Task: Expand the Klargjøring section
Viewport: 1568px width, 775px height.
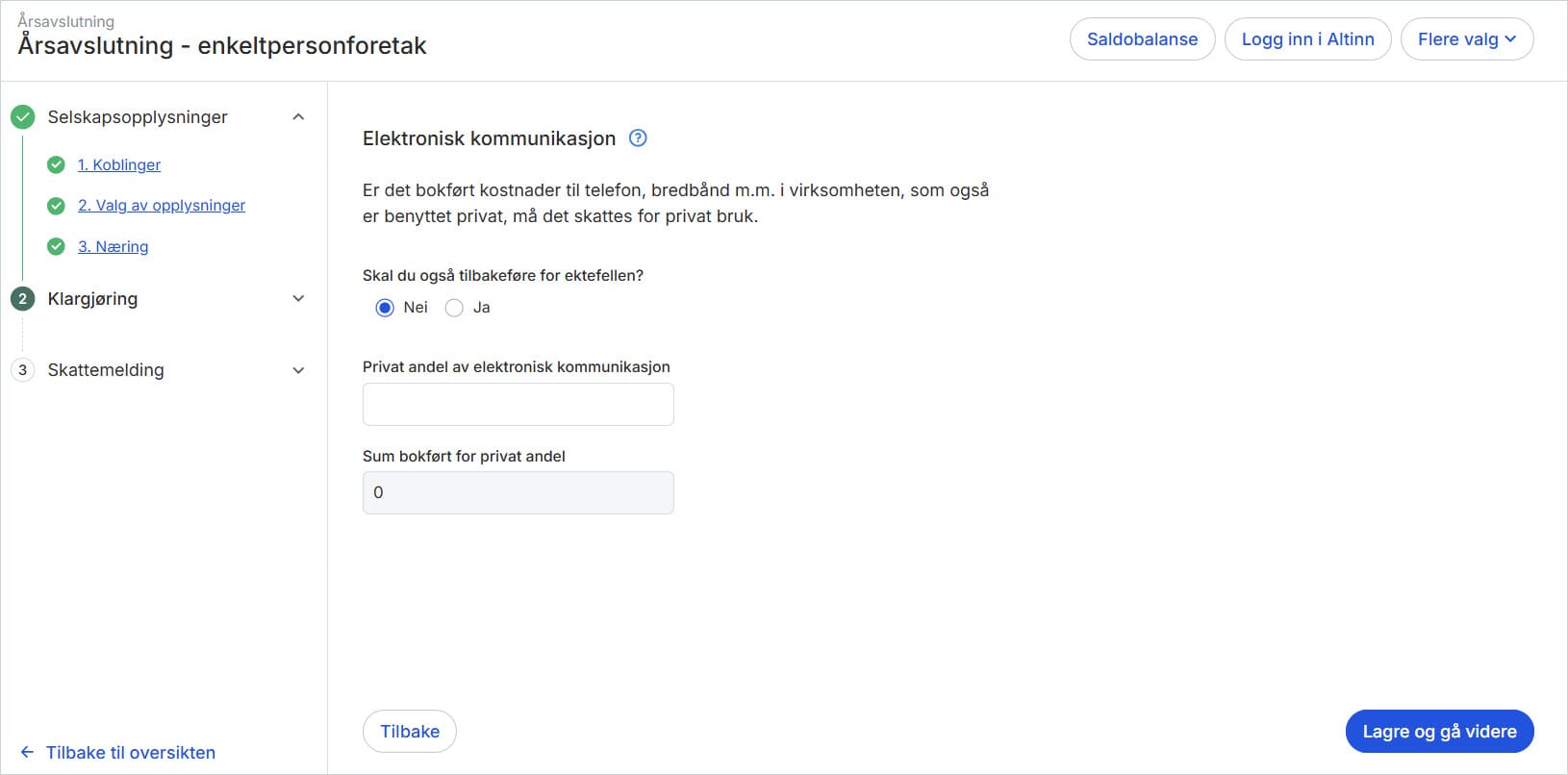Action: (299, 299)
